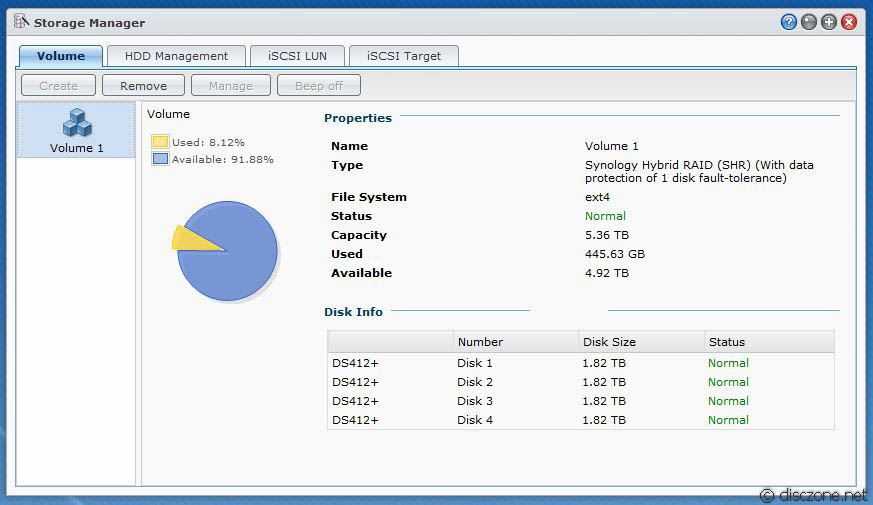Click the Manage button
The height and width of the screenshot is (505, 873).
[230, 86]
